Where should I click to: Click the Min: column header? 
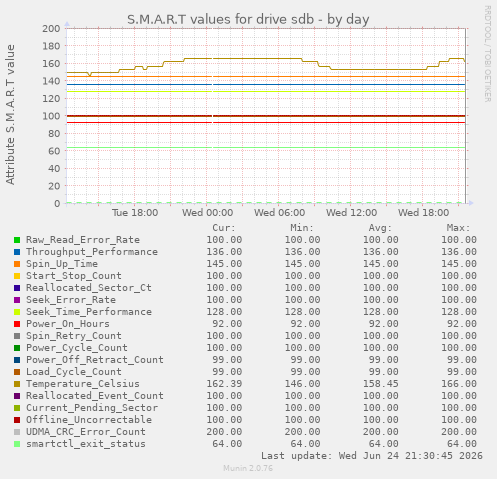(x=302, y=228)
